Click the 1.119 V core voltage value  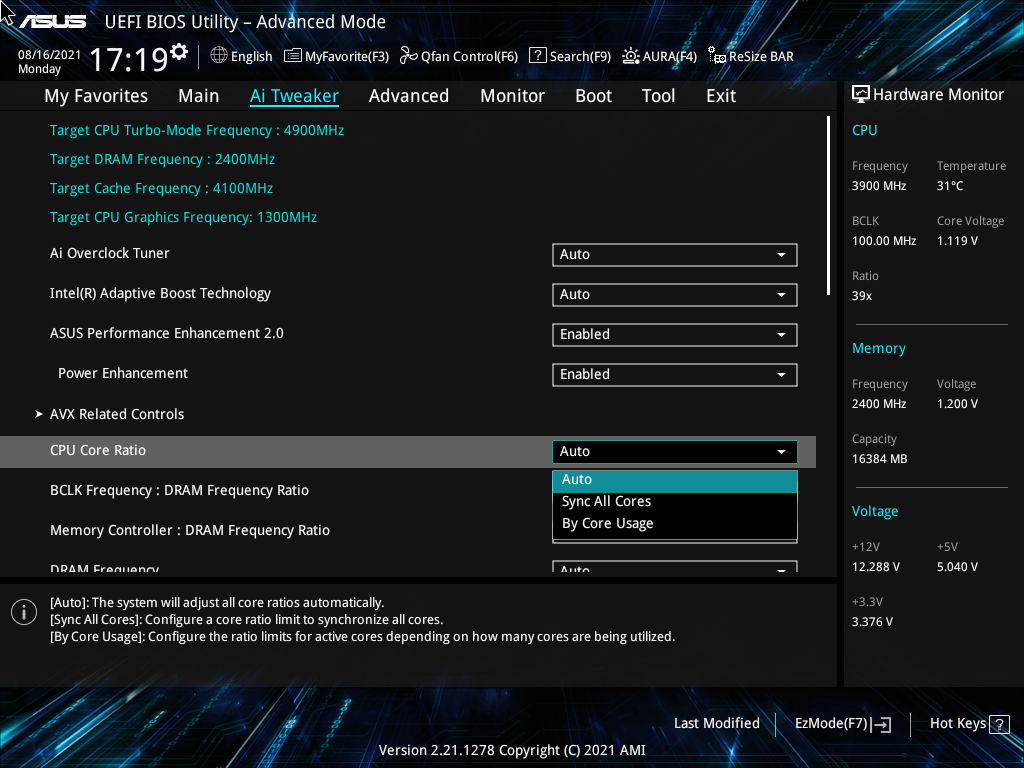pos(957,241)
